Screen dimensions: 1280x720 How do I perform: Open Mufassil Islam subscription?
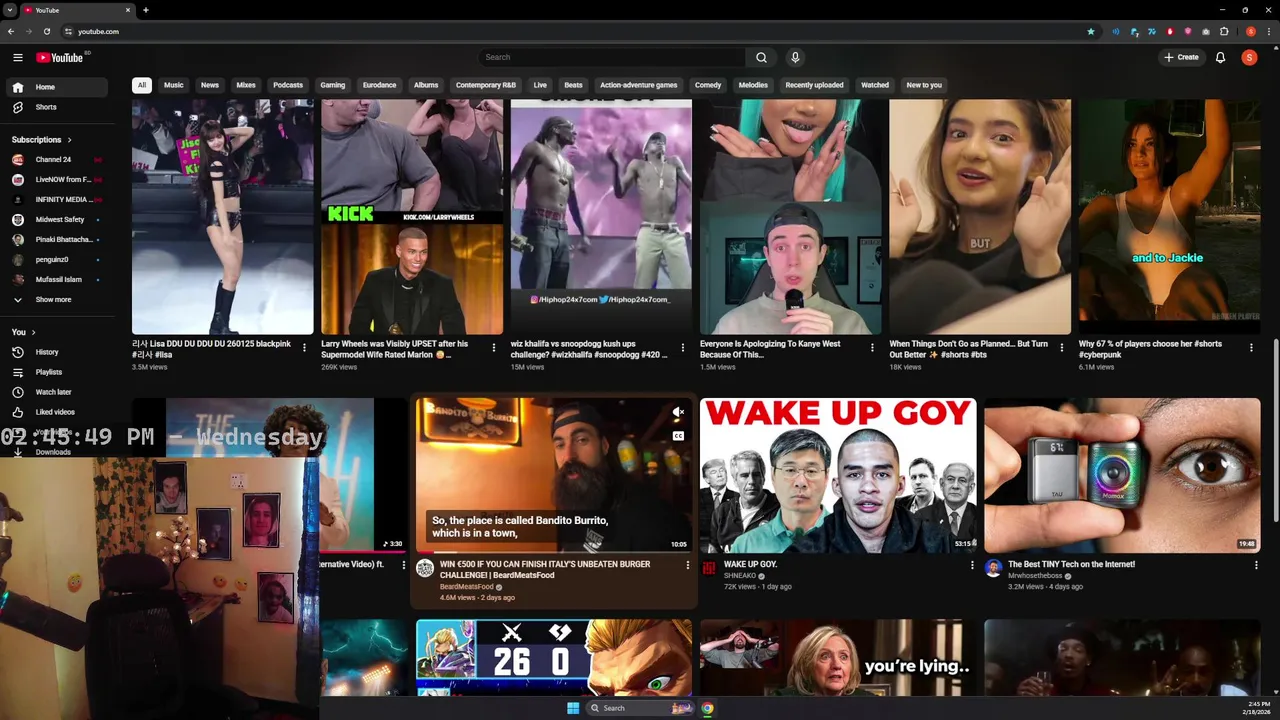click(x=58, y=280)
